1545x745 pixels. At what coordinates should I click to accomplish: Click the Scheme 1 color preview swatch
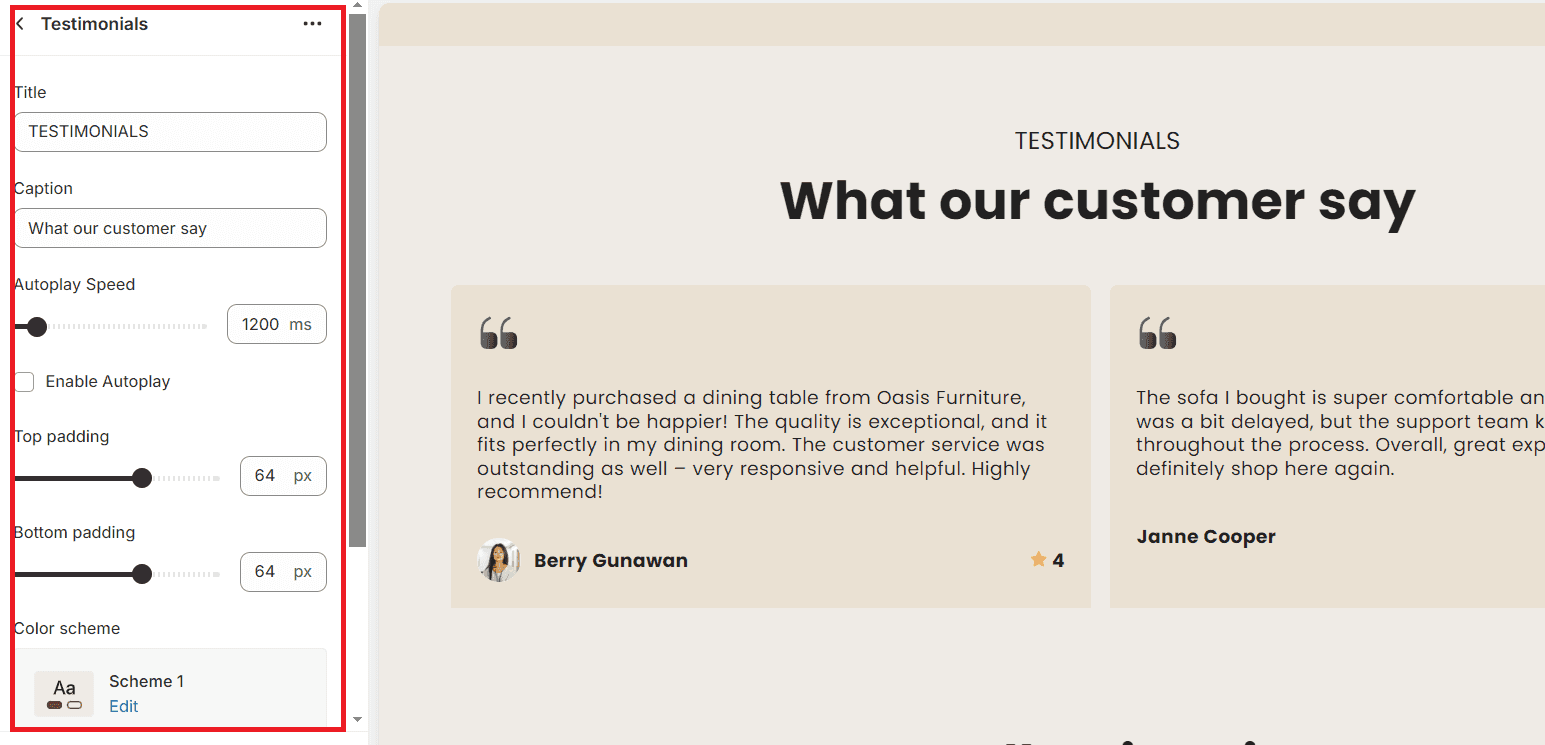click(64, 693)
